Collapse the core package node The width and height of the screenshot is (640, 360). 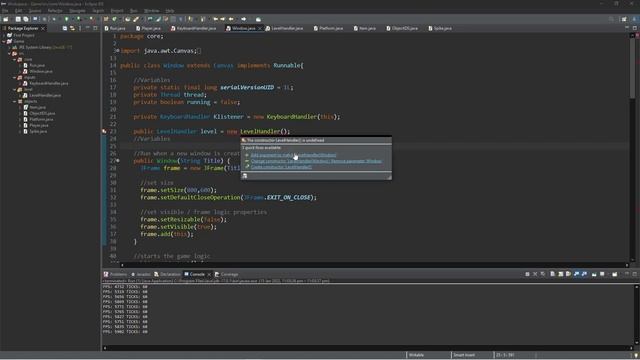click(x=15, y=59)
